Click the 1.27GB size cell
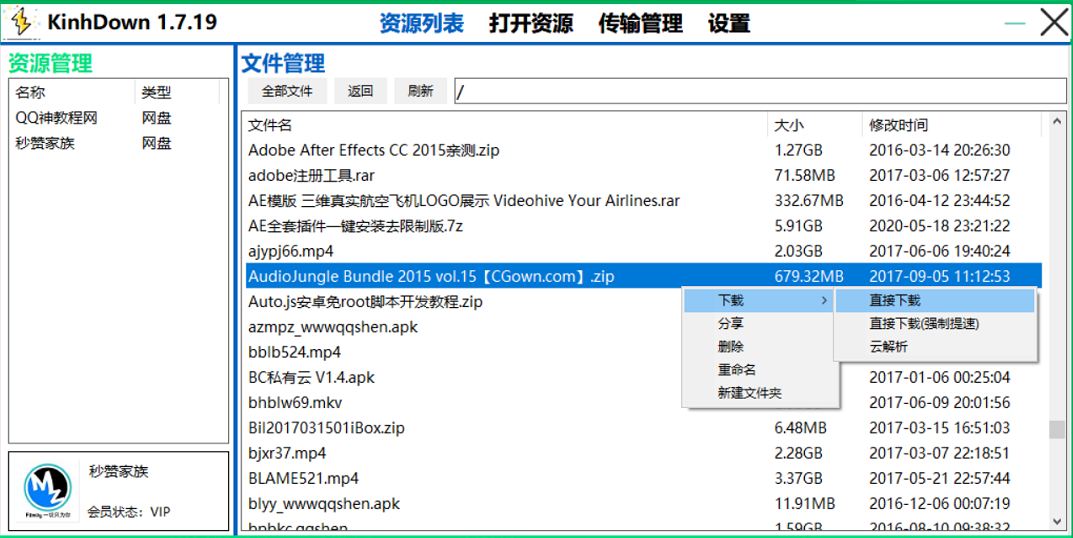 (798, 150)
